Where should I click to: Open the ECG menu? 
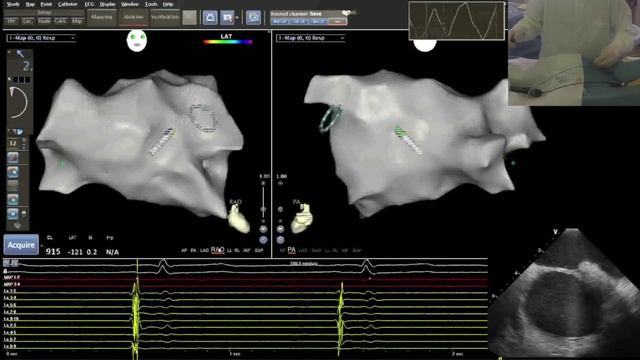point(89,4)
